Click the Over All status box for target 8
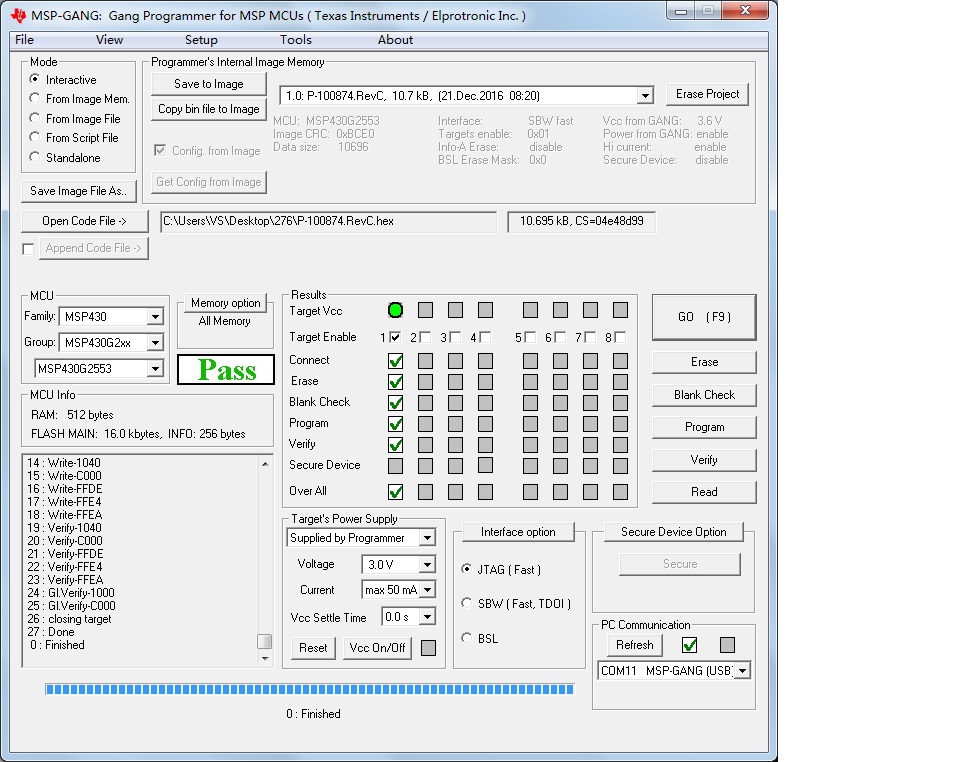The image size is (960, 762). pyautogui.click(x=620, y=491)
